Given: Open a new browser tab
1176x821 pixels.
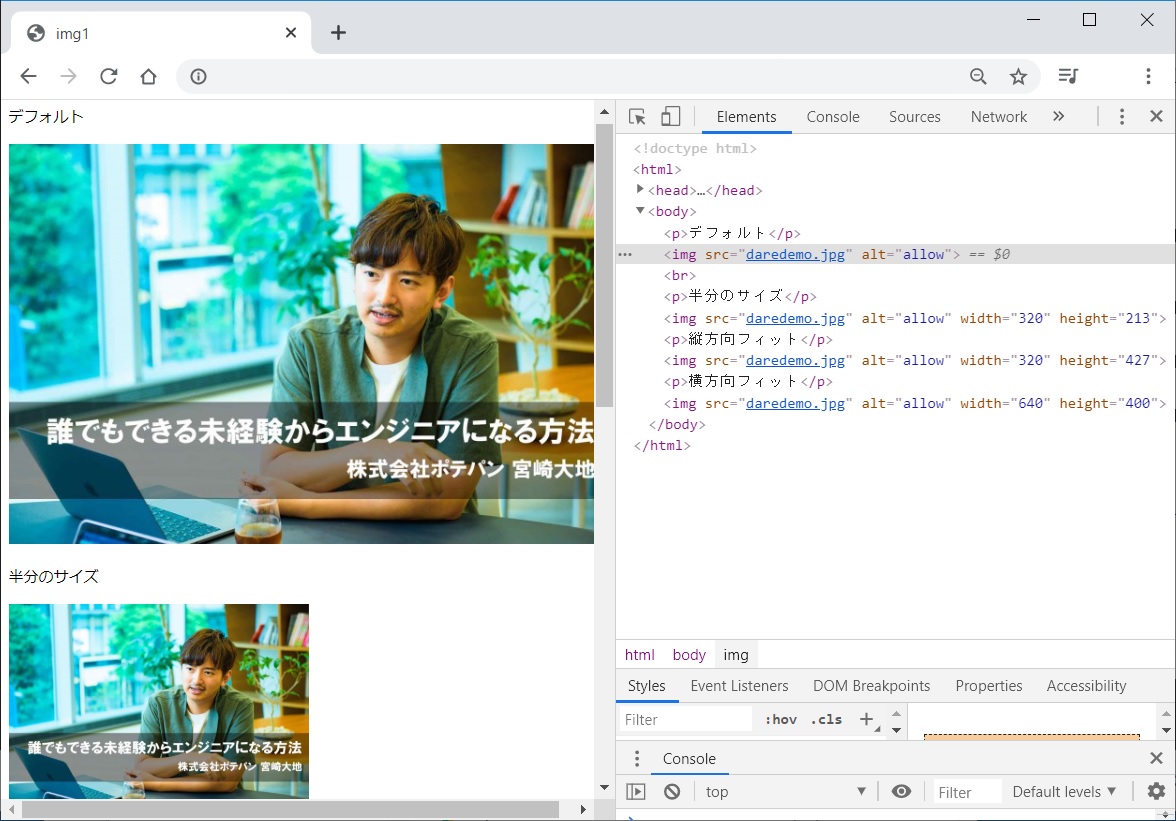Looking at the screenshot, I should pyautogui.click(x=338, y=32).
